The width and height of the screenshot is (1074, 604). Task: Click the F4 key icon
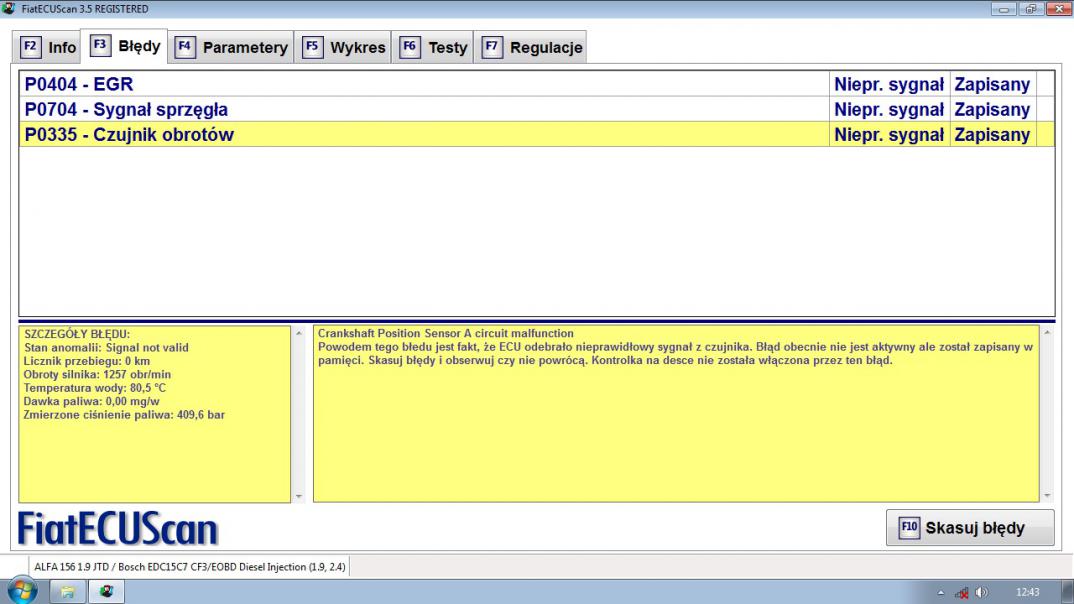[185, 47]
